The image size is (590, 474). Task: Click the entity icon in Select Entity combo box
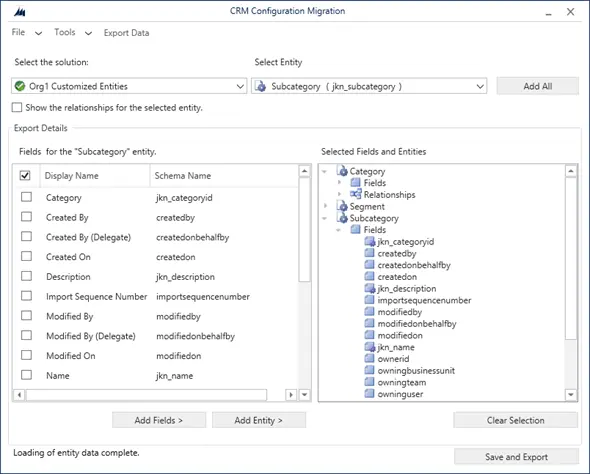pos(260,86)
